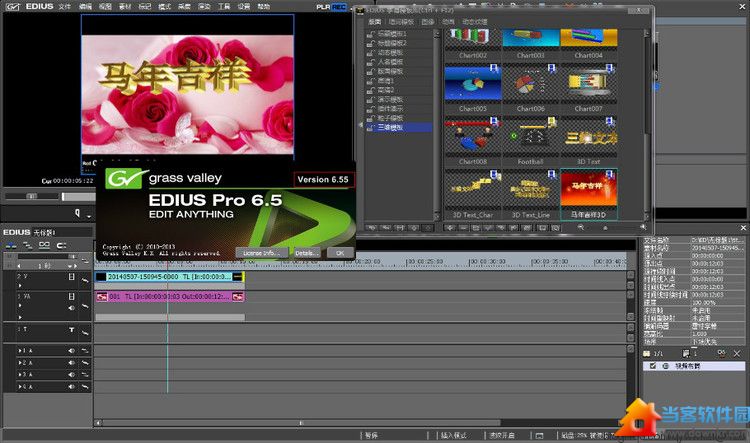
Task: Mute the 1 A audio track speaker
Action: (71, 351)
